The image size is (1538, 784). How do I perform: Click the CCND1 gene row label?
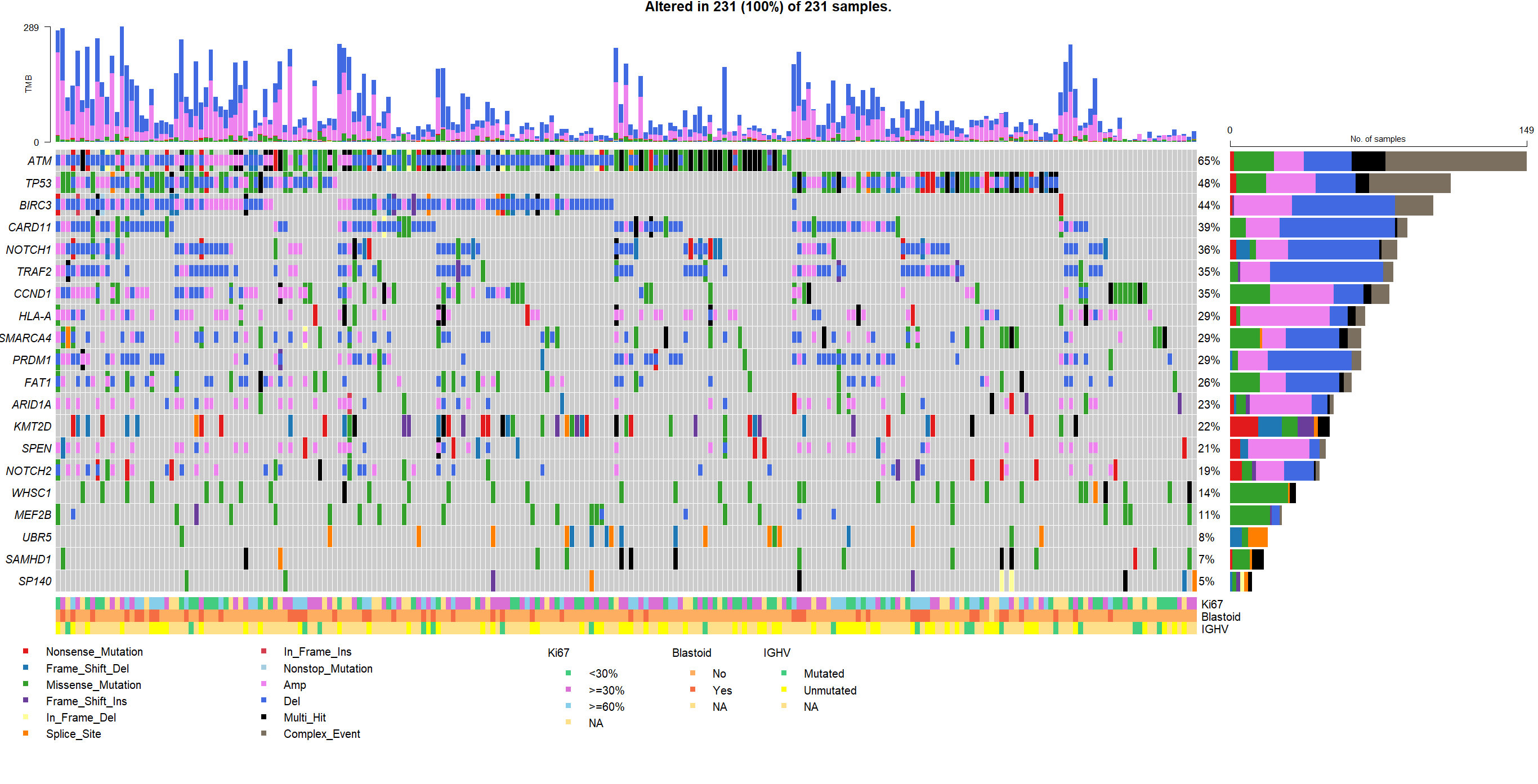point(32,294)
